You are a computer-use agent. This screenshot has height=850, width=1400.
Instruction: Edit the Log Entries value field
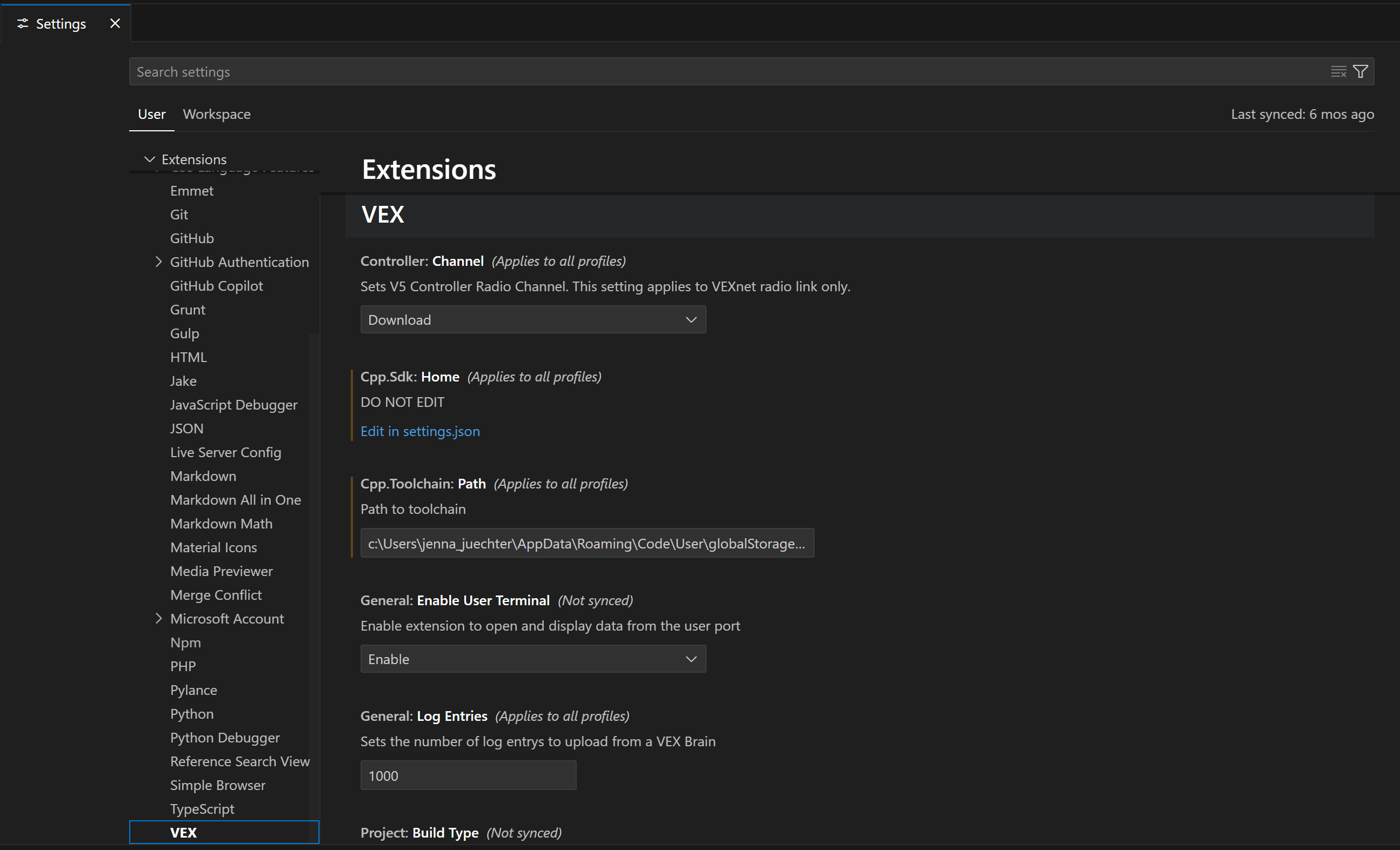click(x=468, y=775)
